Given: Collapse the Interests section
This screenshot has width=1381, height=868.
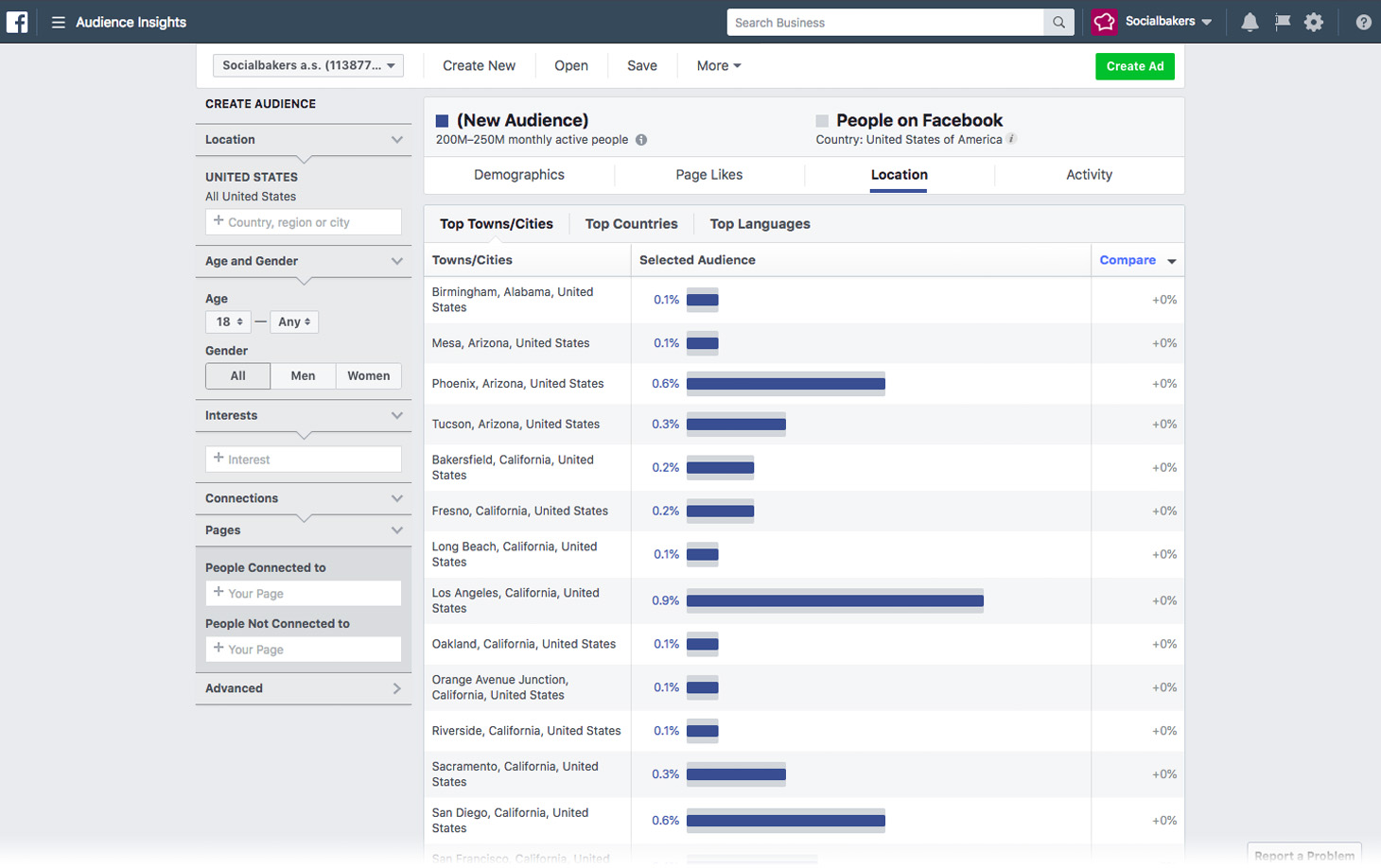Looking at the screenshot, I should (397, 415).
